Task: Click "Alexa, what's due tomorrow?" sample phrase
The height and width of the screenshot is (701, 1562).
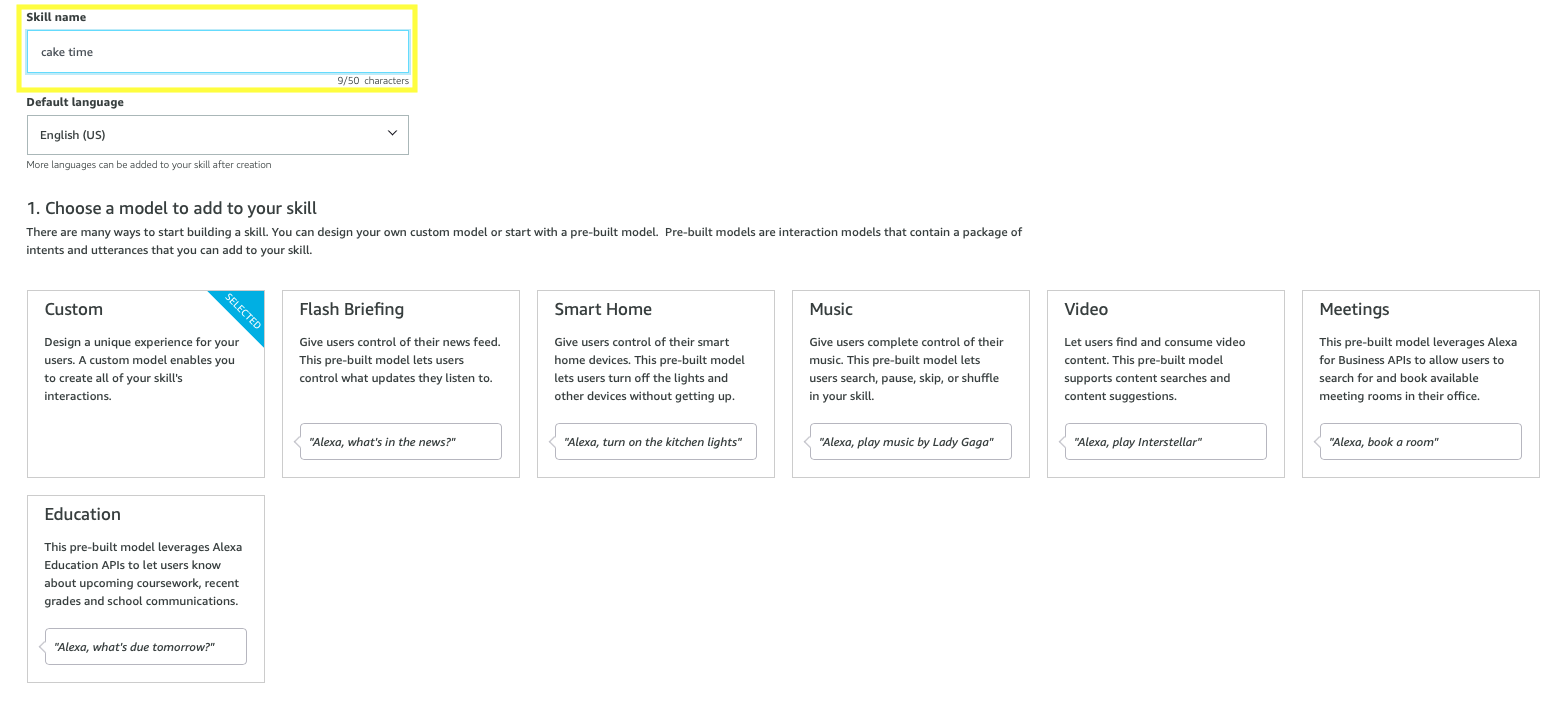Action: tap(145, 647)
